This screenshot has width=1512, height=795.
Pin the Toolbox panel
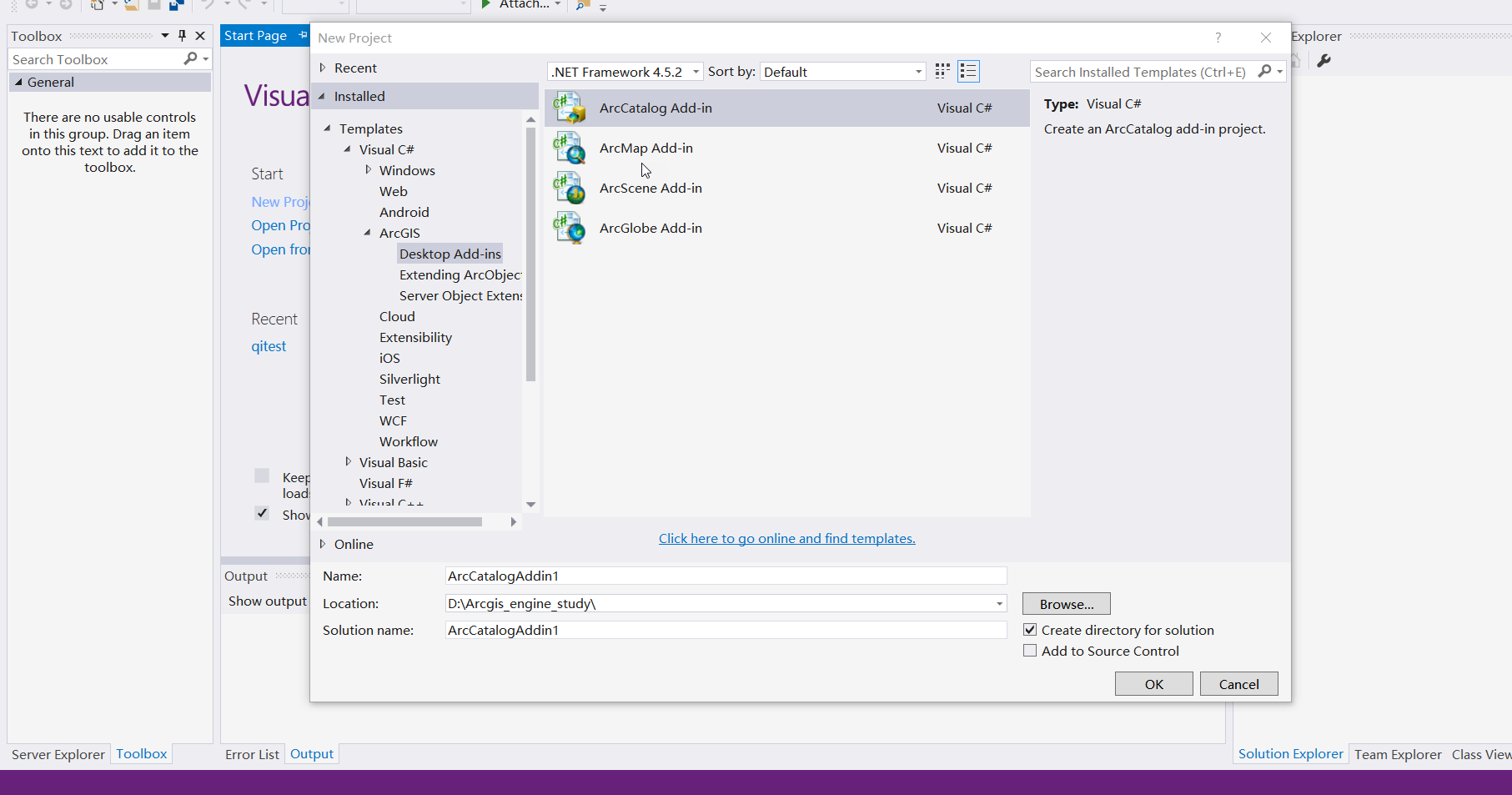point(181,36)
